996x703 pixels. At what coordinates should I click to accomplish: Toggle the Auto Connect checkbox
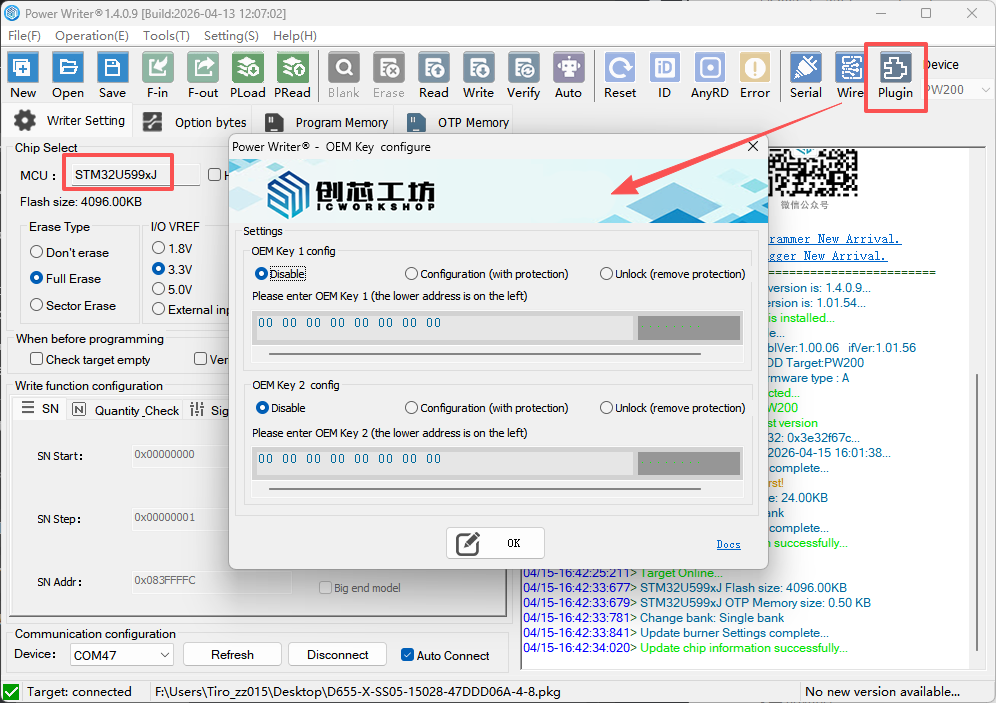[407, 655]
